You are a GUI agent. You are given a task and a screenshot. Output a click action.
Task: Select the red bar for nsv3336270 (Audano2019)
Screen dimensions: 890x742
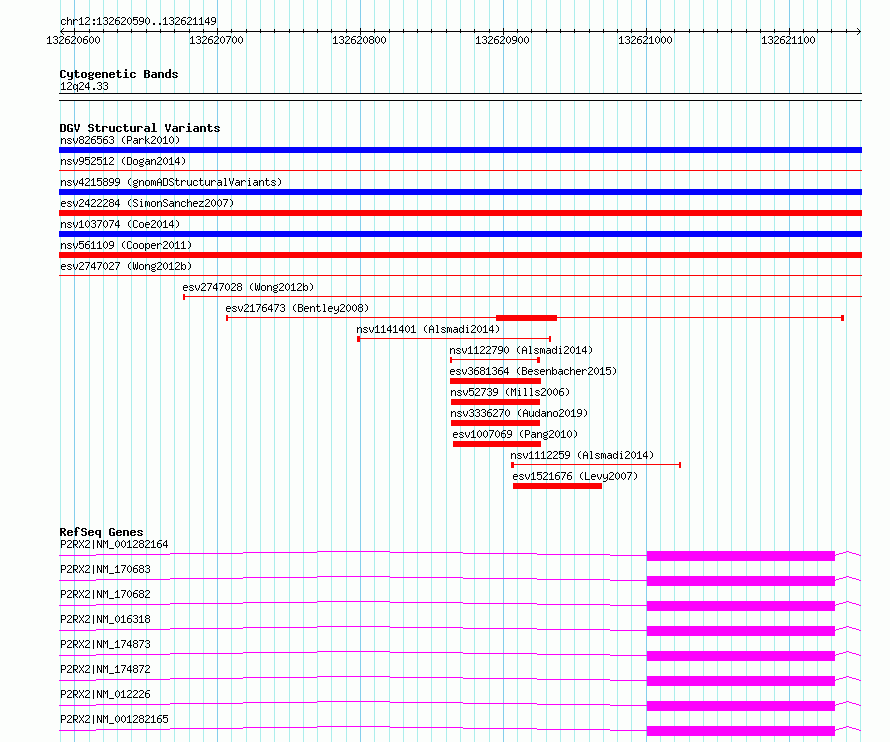coord(495,423)
